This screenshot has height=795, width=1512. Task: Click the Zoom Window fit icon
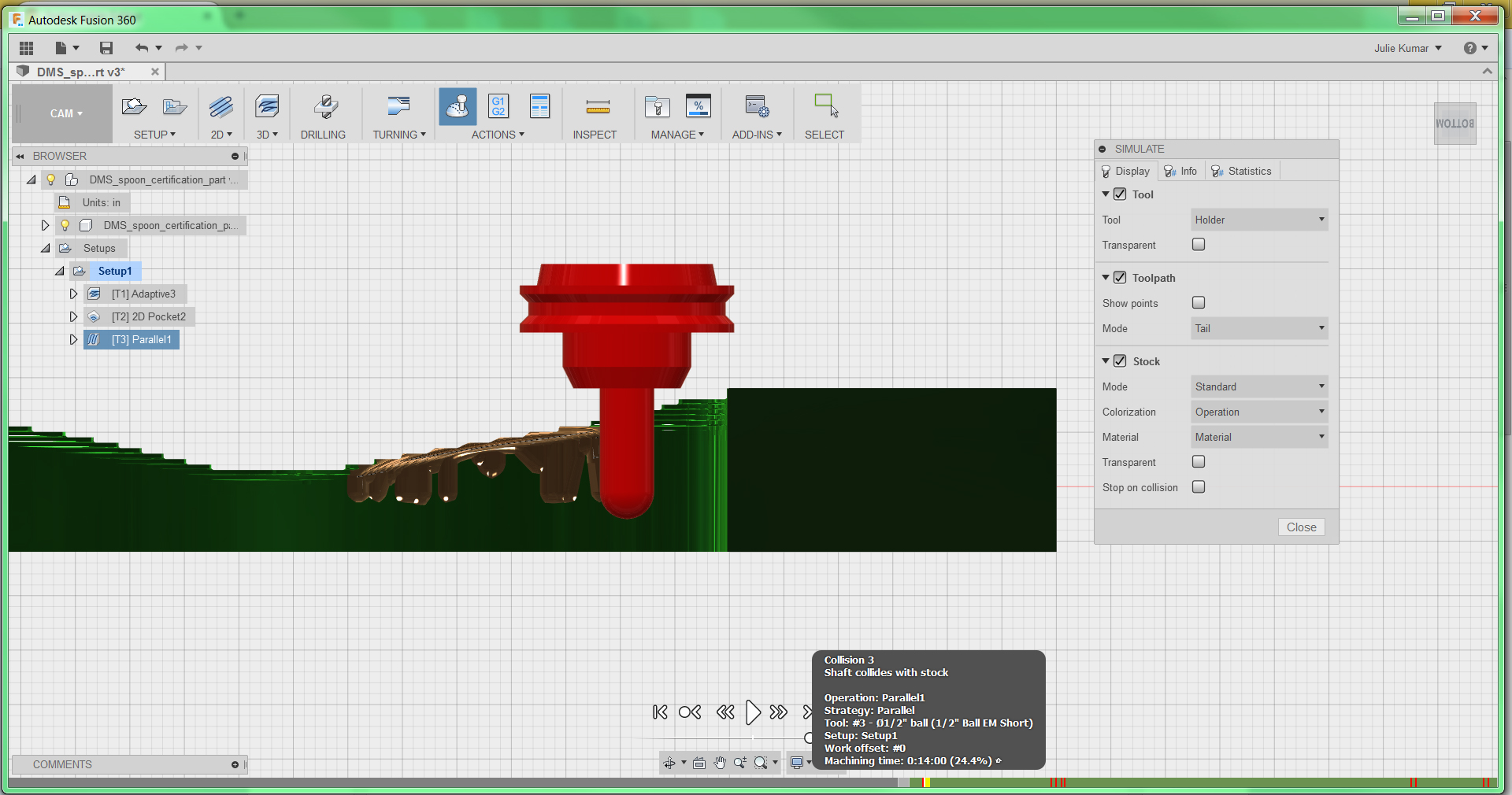(761, 763)
